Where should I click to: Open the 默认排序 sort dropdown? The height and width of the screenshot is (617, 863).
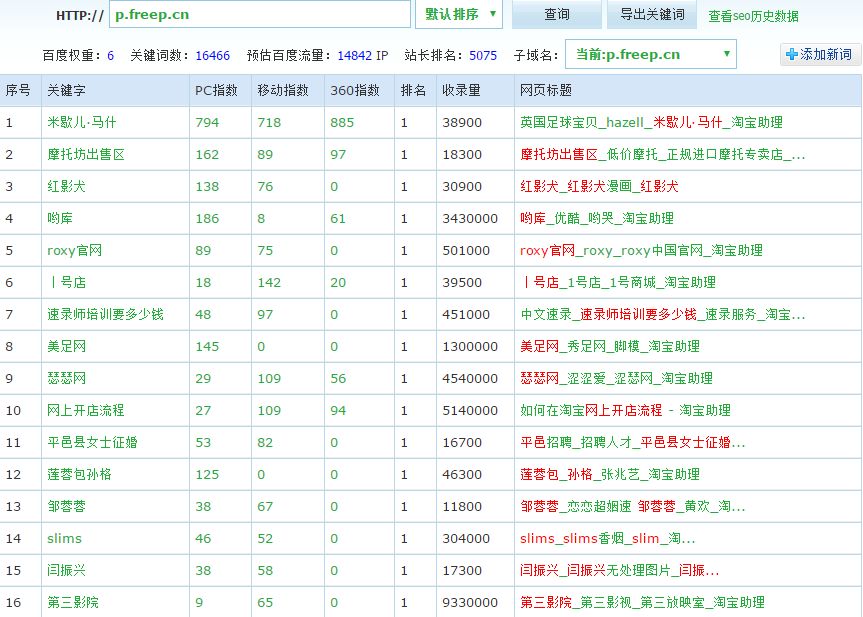point(459,14)
